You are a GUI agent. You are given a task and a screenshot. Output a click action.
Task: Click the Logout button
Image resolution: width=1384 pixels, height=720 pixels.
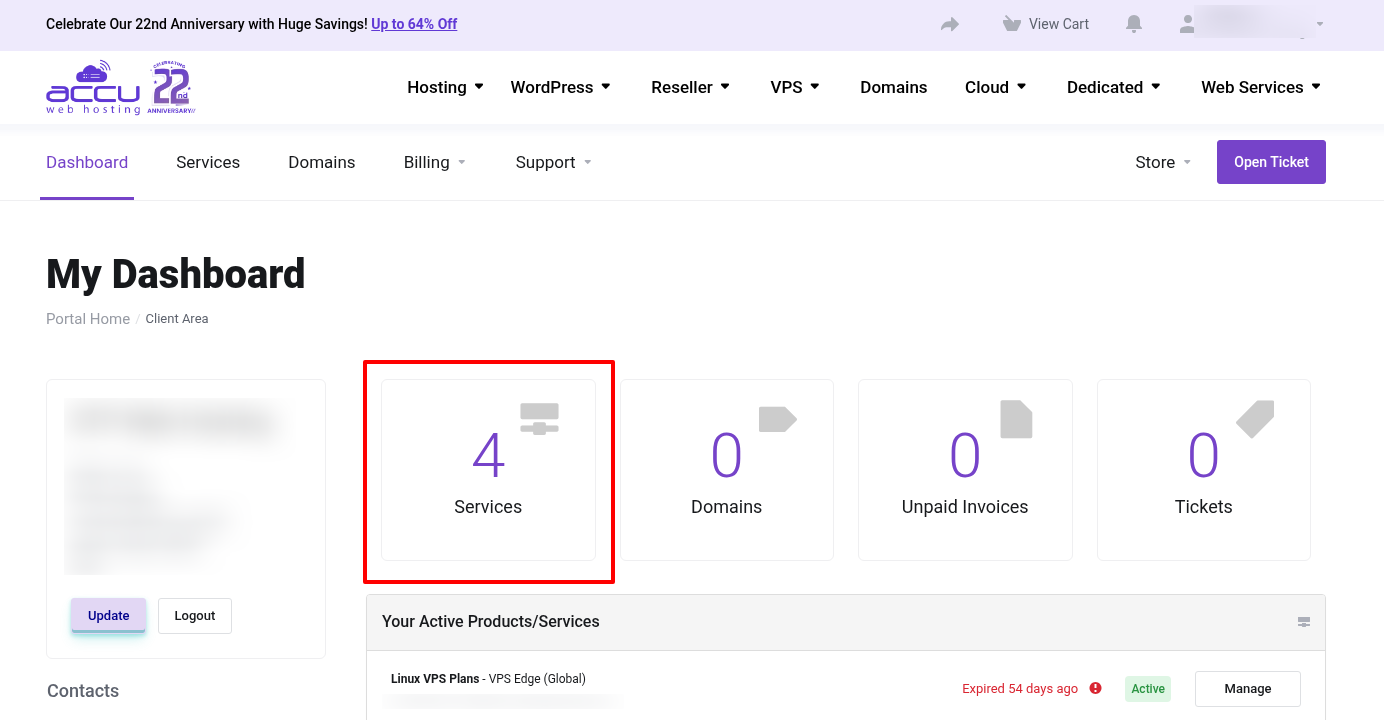point(195,616)
